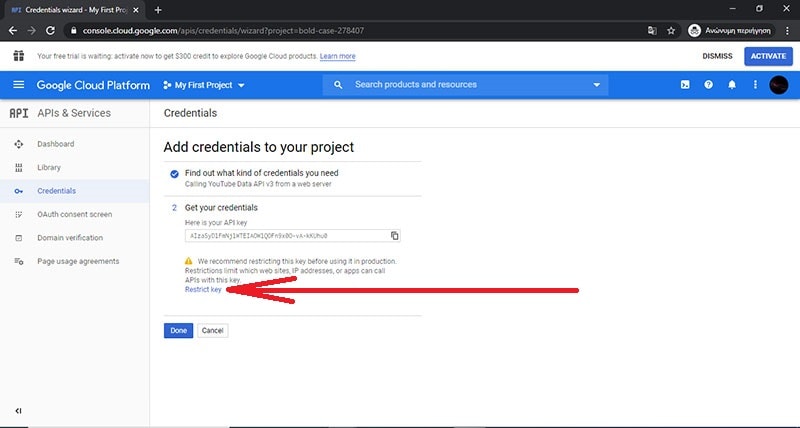Go to OAuth consent screen
The image size is (800, 428).
[x=74, y=214]
